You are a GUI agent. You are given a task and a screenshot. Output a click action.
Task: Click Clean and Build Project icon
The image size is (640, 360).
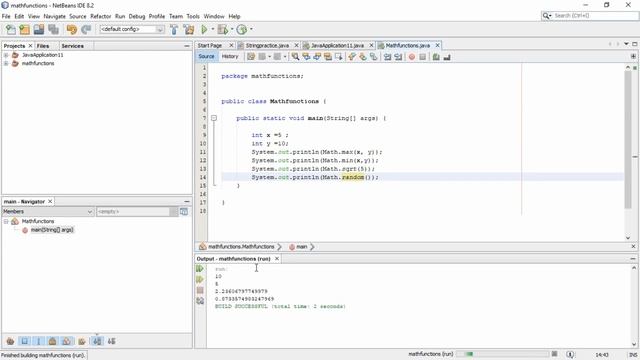tap(189, 29)
